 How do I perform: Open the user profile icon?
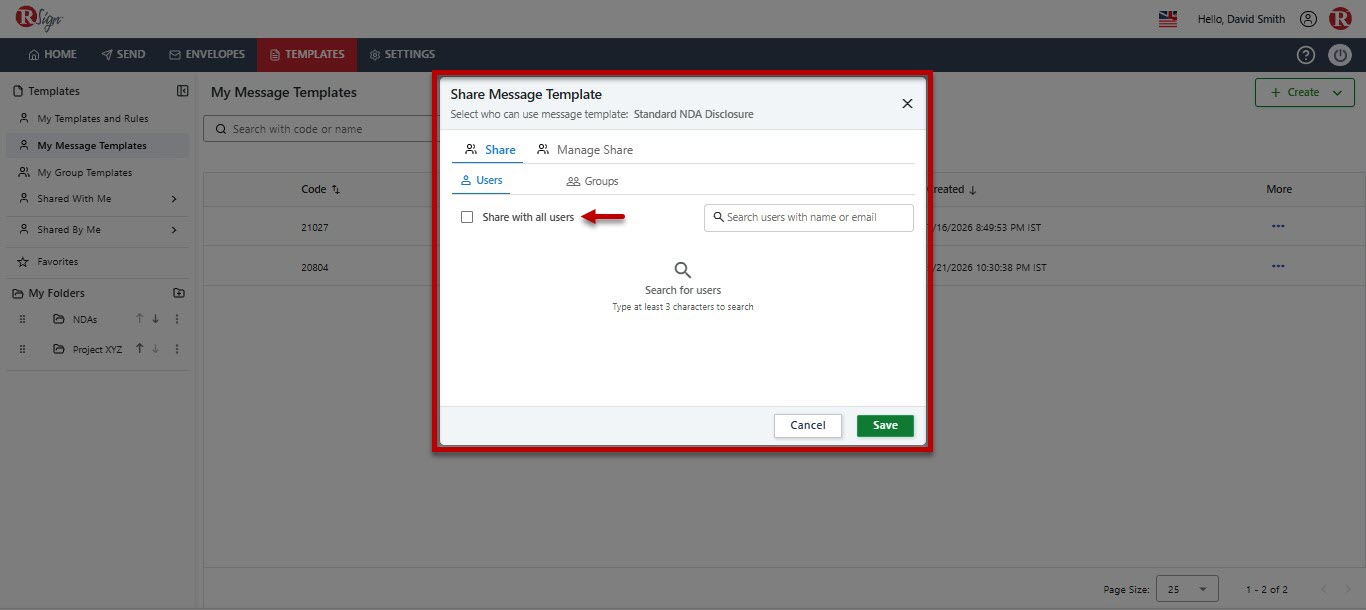tap(1308, 19)
